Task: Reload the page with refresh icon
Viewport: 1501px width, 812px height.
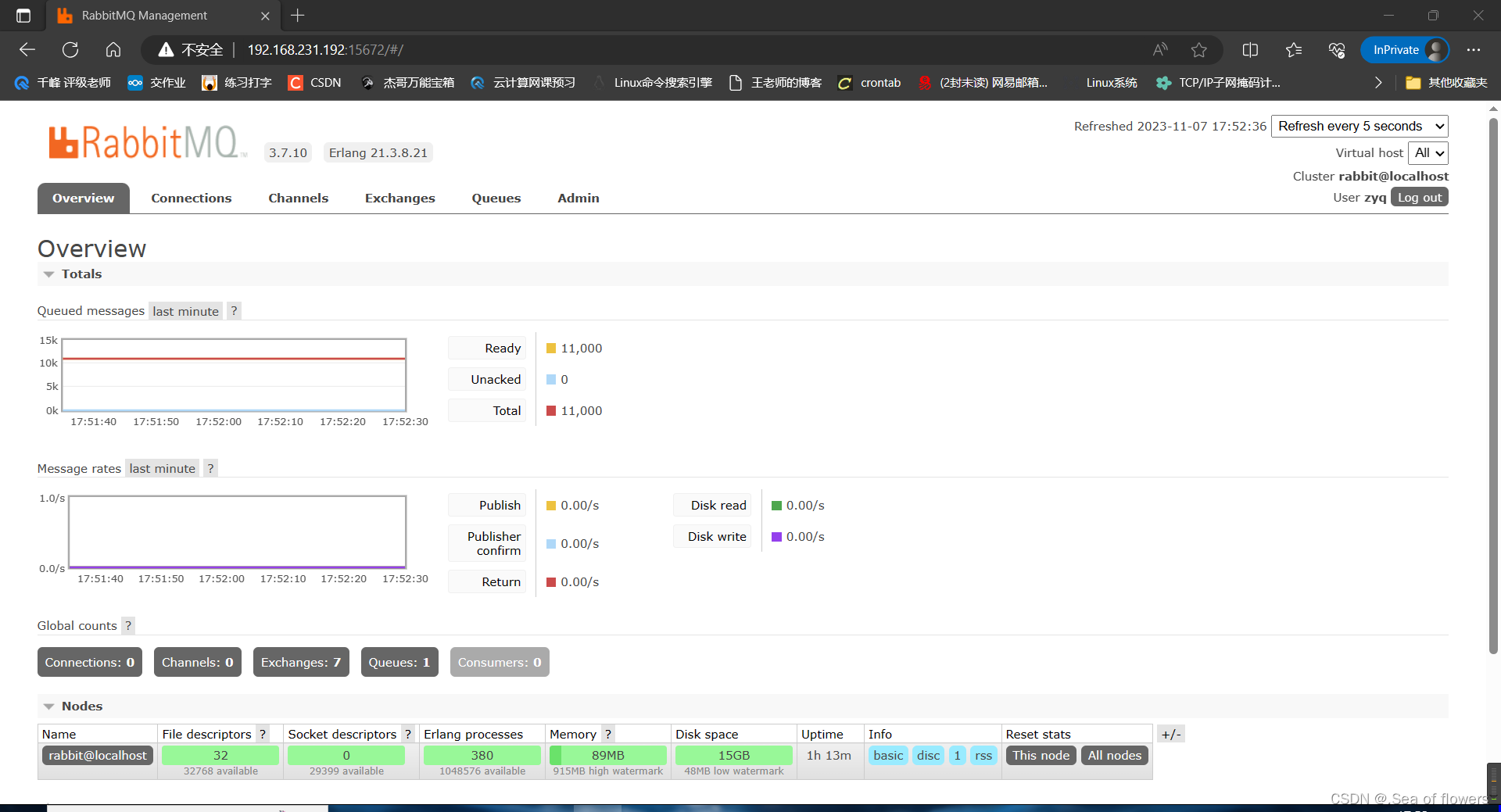Action: 70,50
